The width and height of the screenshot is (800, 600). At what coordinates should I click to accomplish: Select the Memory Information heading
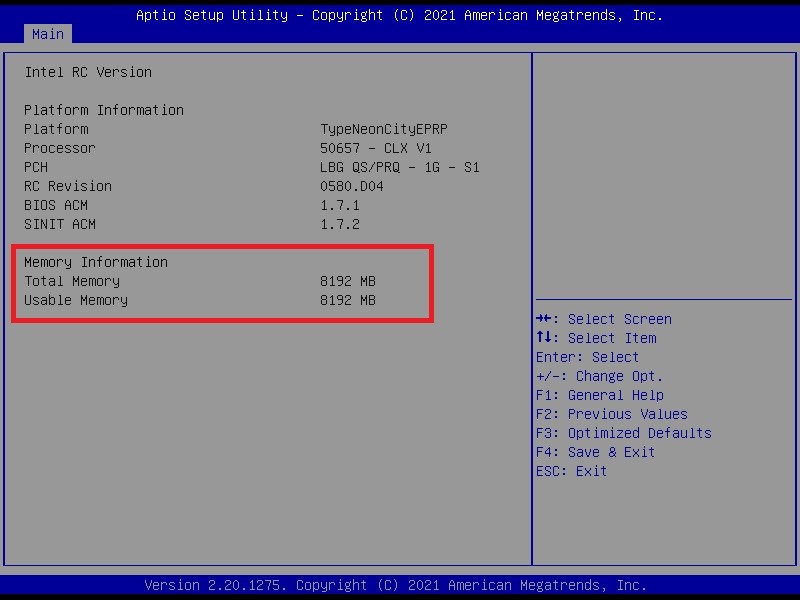click(x=96, y=262)
